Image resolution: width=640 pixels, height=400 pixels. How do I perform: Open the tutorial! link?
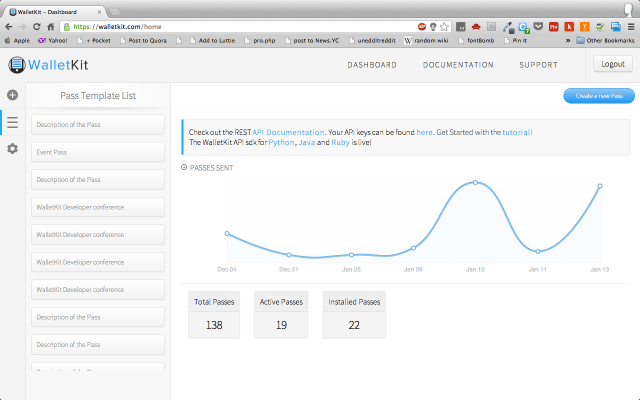517,132
